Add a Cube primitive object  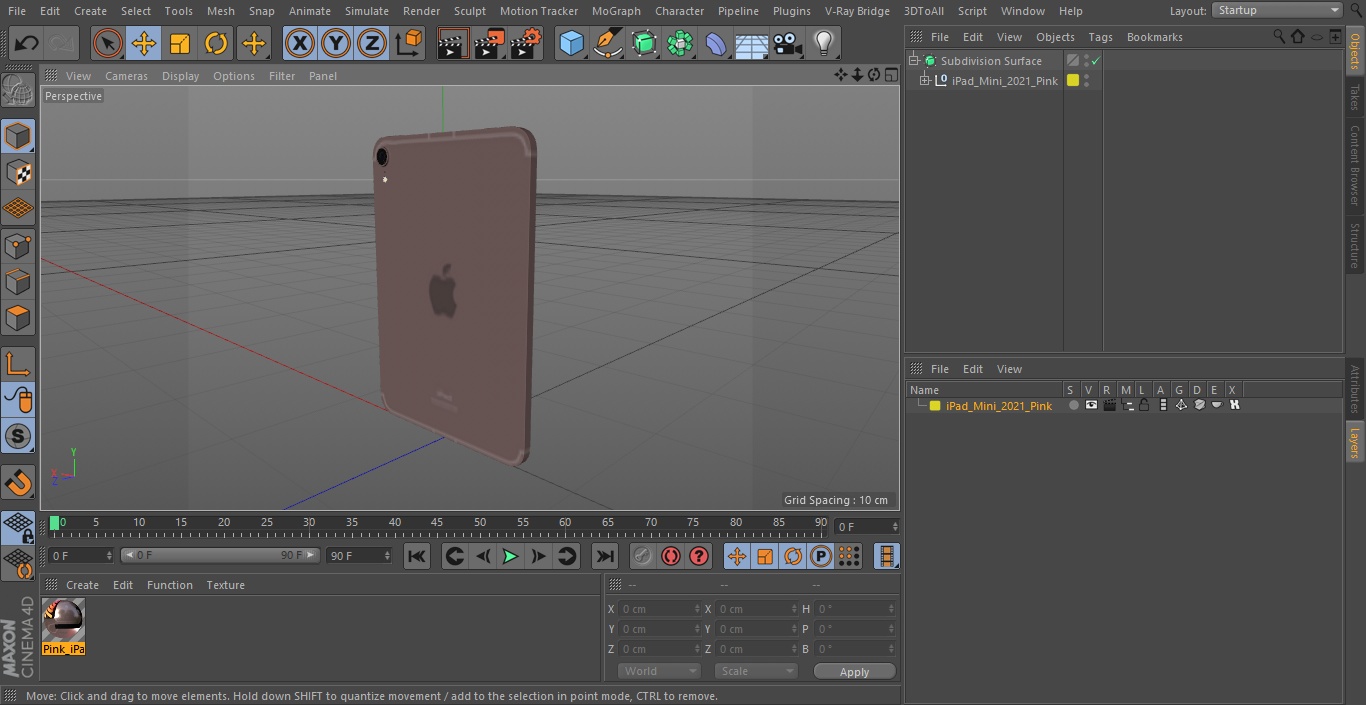click(x=571, y=43)
